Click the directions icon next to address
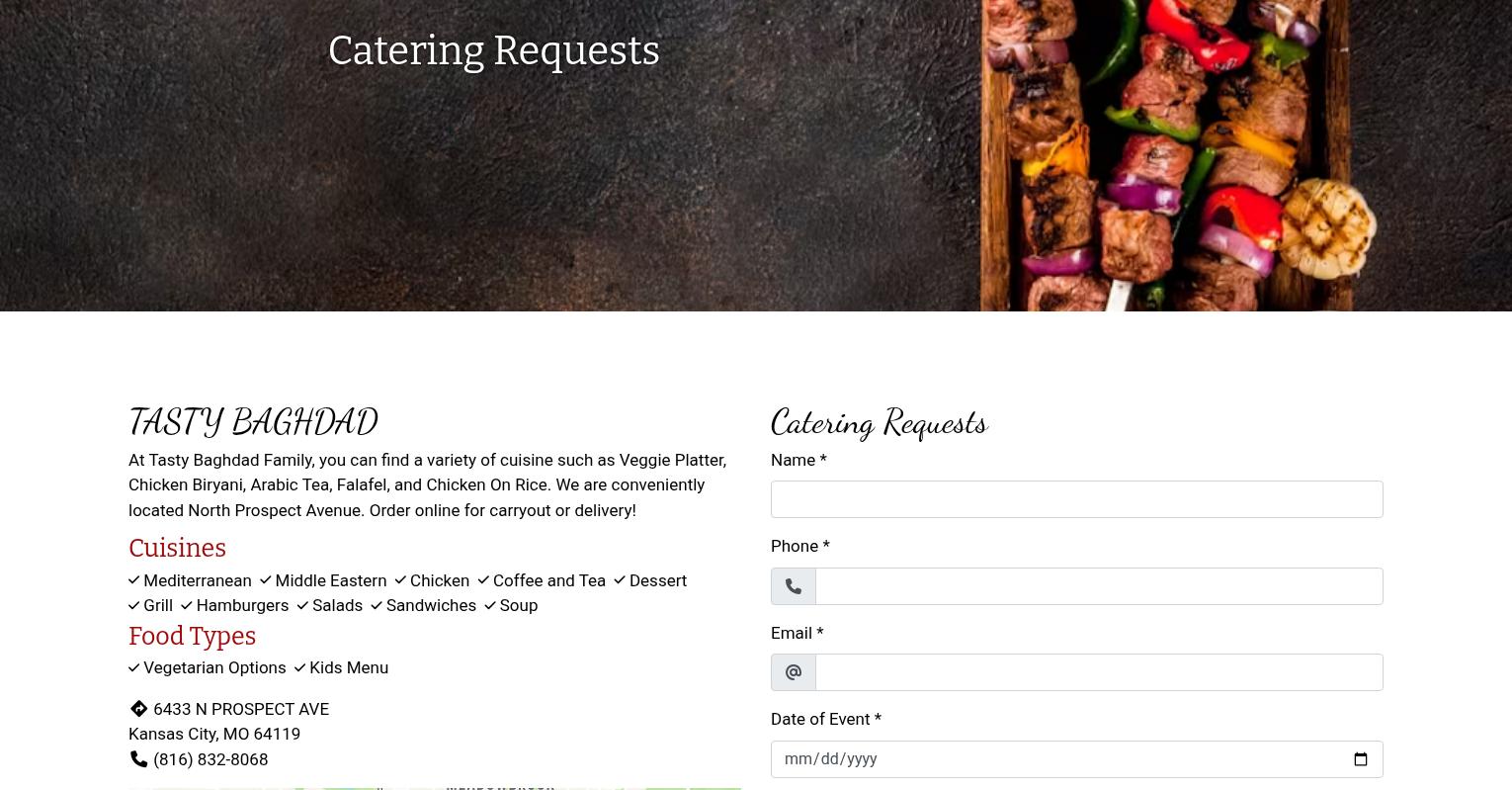Viewport: 1512px width, 790px height. [x=138, y=709]
